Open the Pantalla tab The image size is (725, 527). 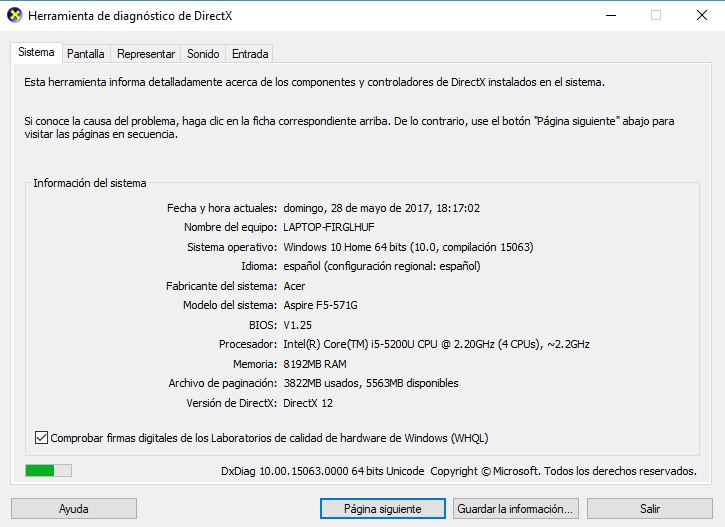[85, 54]
